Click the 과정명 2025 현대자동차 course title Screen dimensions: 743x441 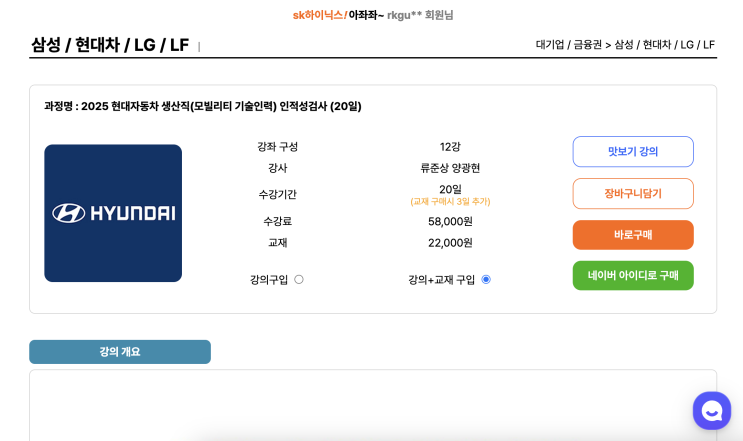coord(203,106)
